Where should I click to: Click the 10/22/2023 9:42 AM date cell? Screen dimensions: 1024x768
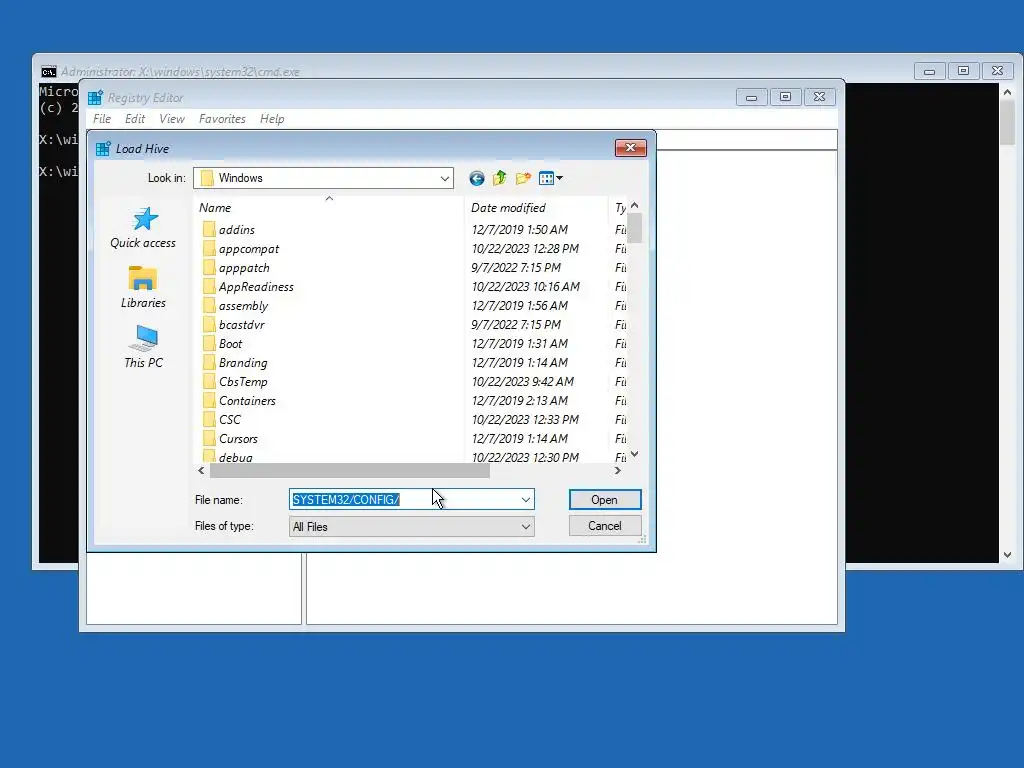tap(522, 381)
